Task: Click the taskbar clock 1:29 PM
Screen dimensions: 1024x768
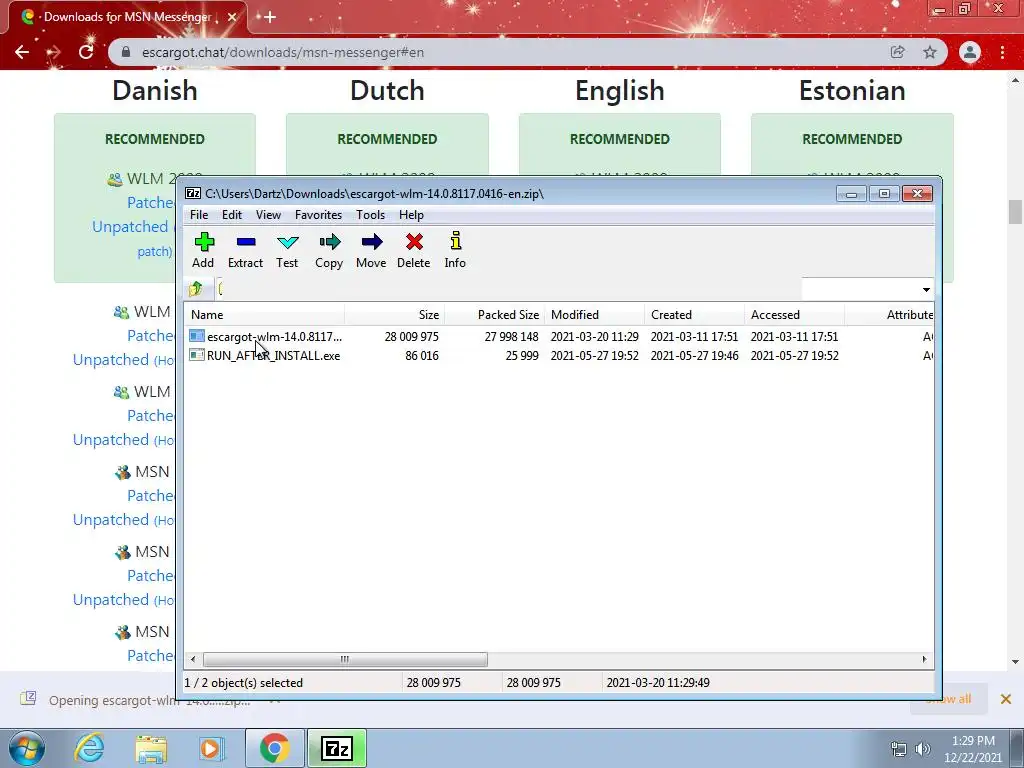Action: pos(973,741)
